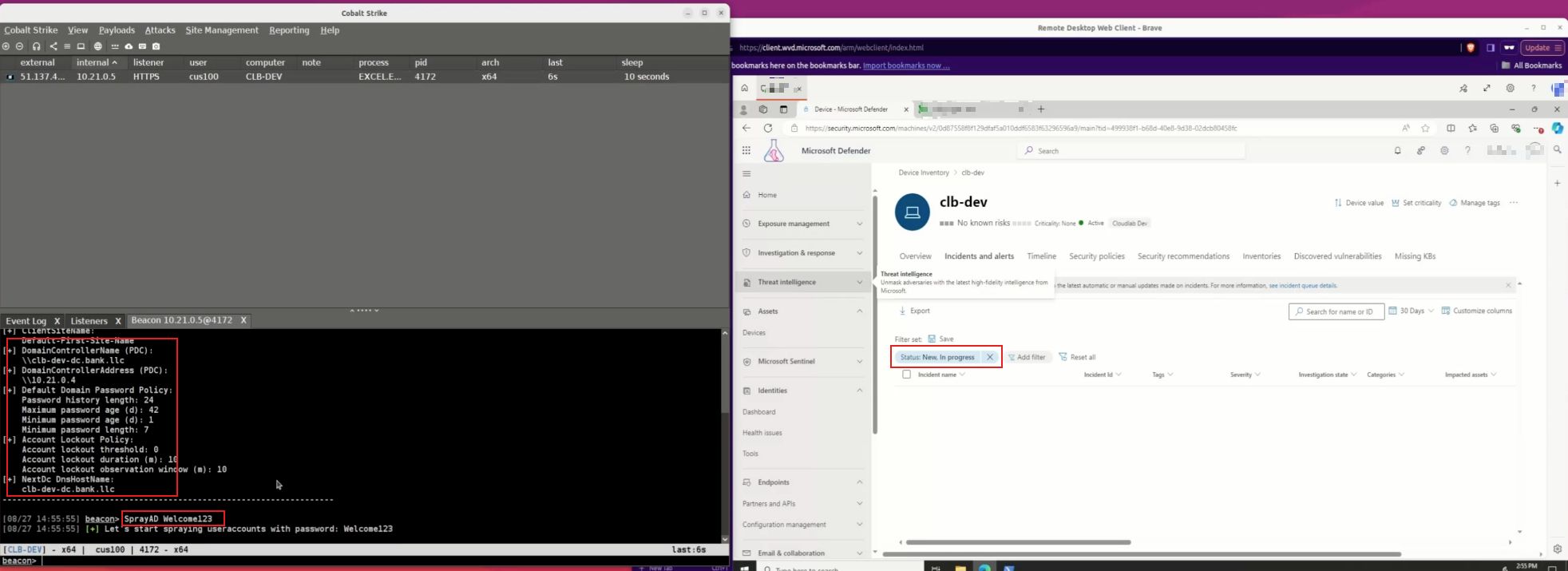Open the Defender app launcher grid

click(746, 150)
